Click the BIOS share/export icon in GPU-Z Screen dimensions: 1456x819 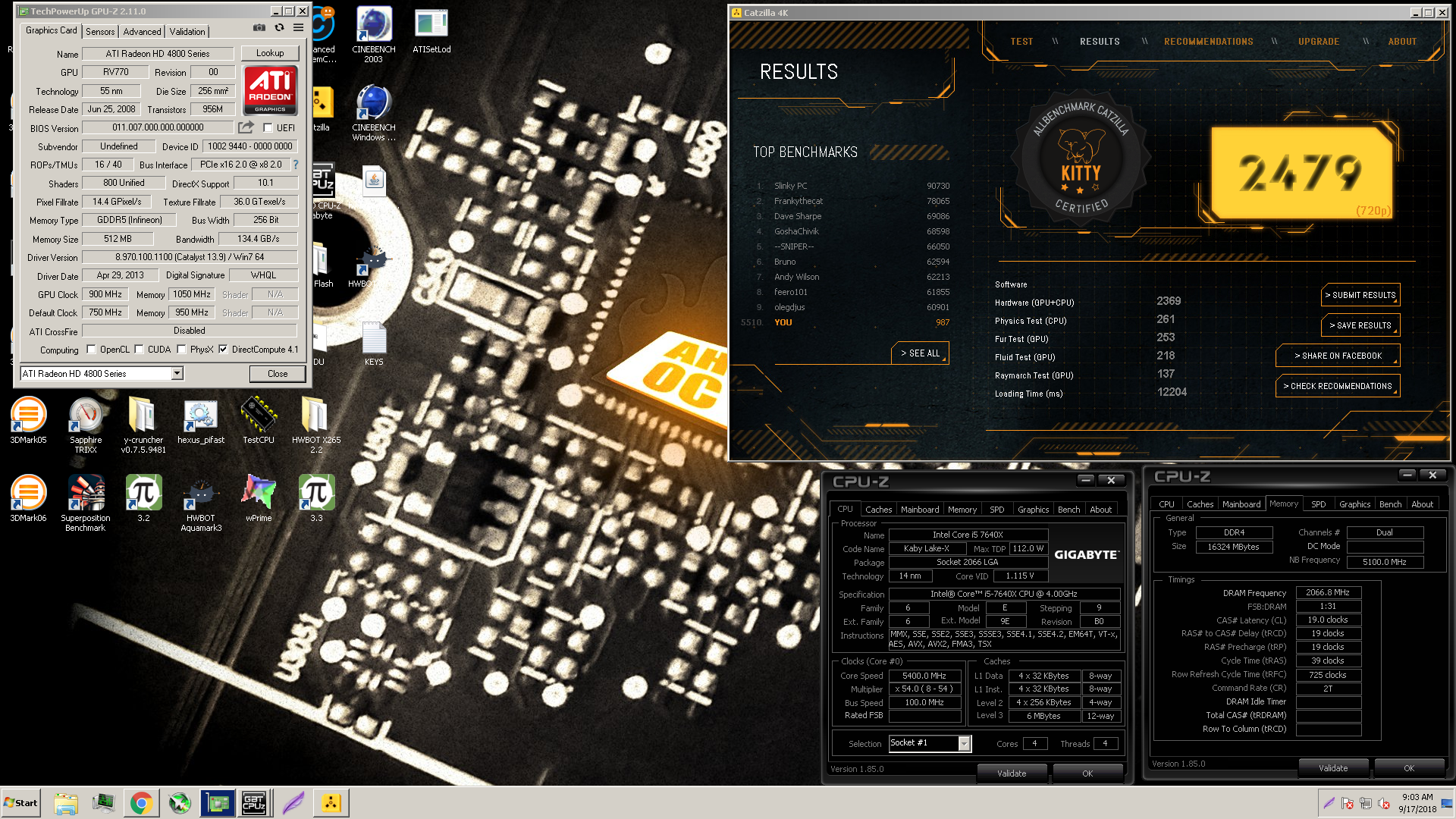(x=246, y=127)
